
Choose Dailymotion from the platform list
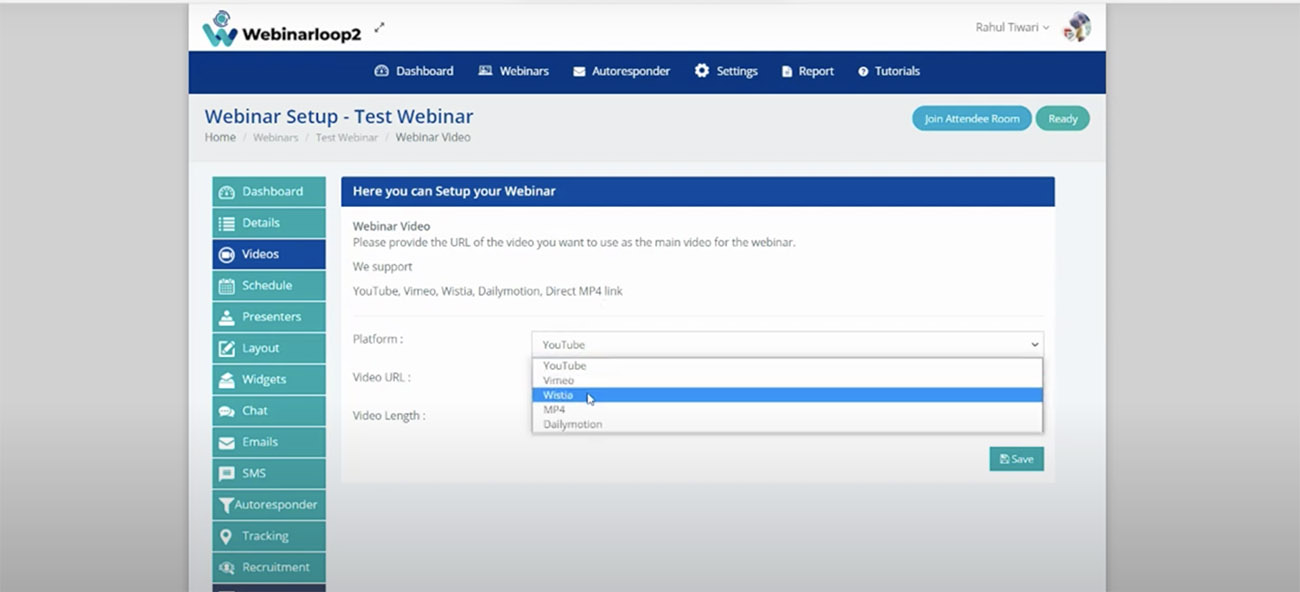tap(787, 424)
